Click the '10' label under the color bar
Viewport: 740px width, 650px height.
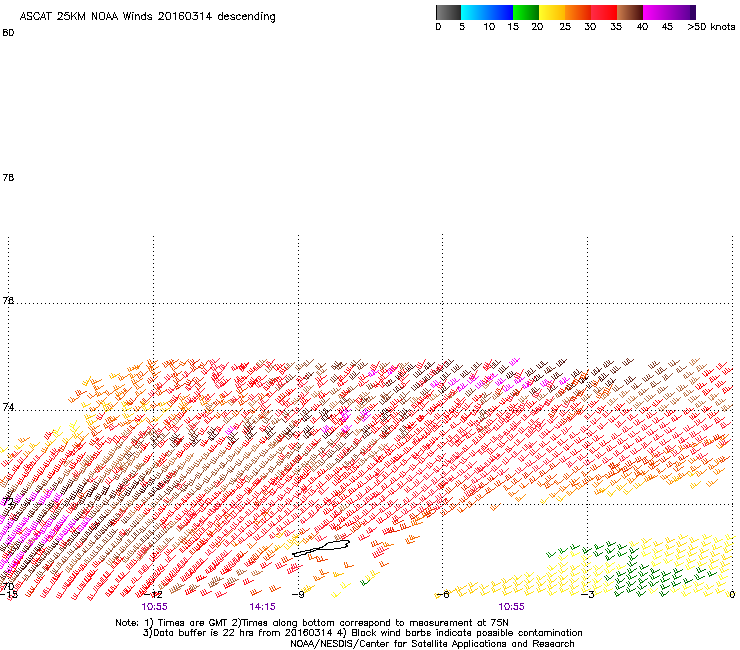(489, 27)
